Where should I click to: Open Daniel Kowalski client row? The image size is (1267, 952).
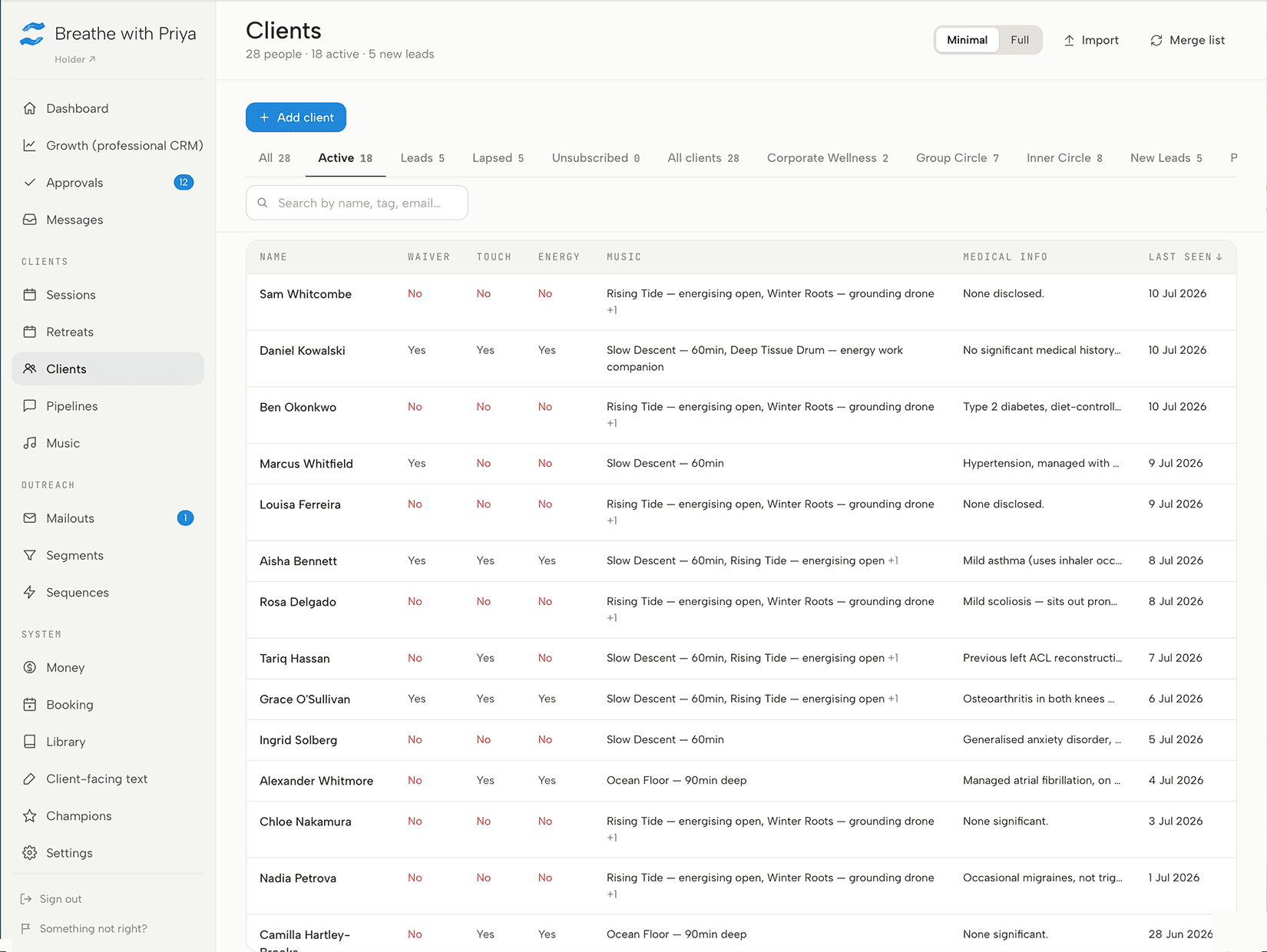coord(741,359)
